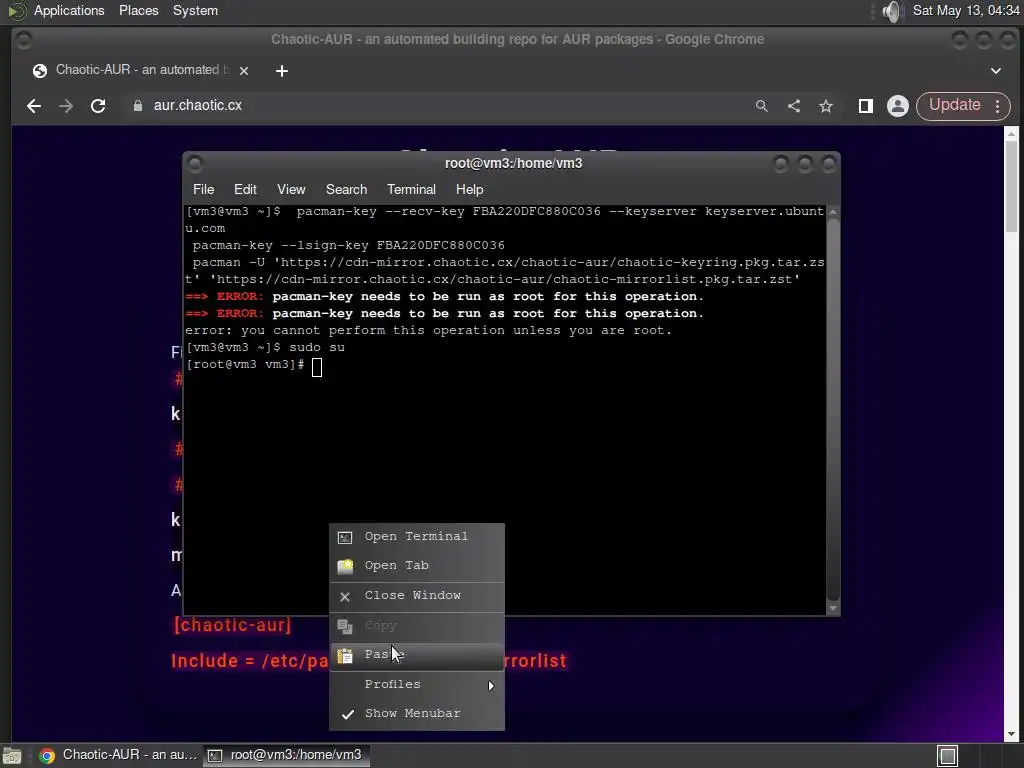The image size is (1024, 768).
Task: Click the Update button in Chrome
Action: (954, 105)
